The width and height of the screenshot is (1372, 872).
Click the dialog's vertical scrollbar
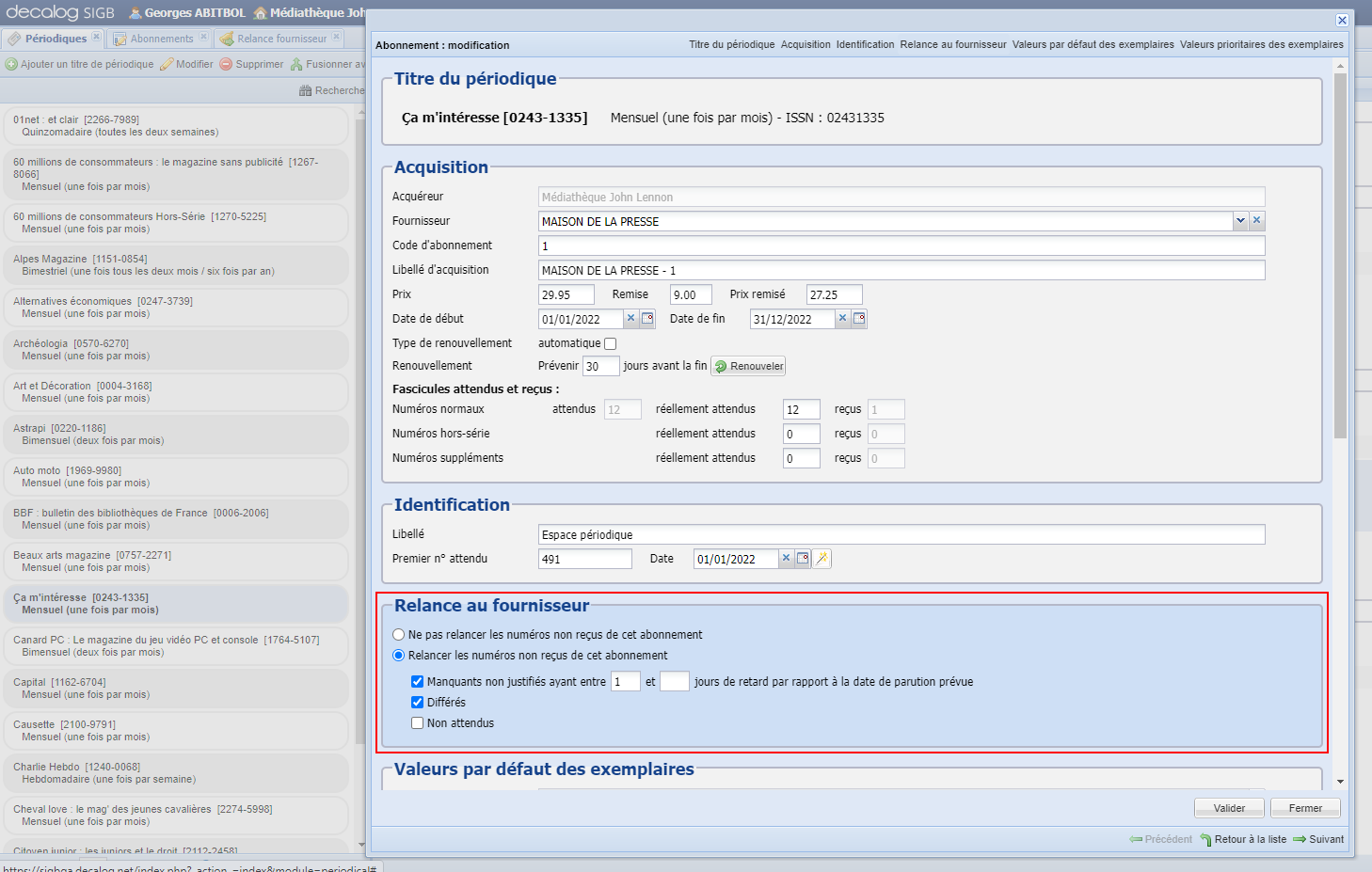click(1340, 254)
